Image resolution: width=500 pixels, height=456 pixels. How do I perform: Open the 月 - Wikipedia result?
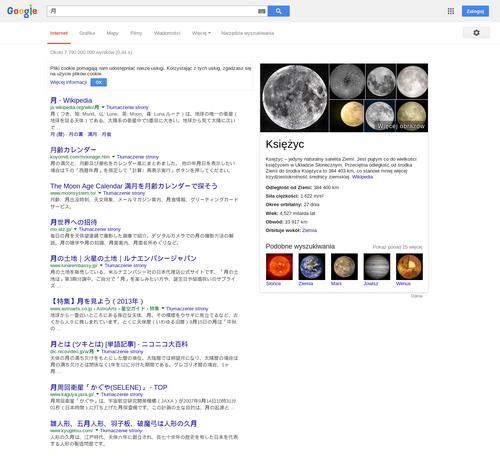(71, 100)
